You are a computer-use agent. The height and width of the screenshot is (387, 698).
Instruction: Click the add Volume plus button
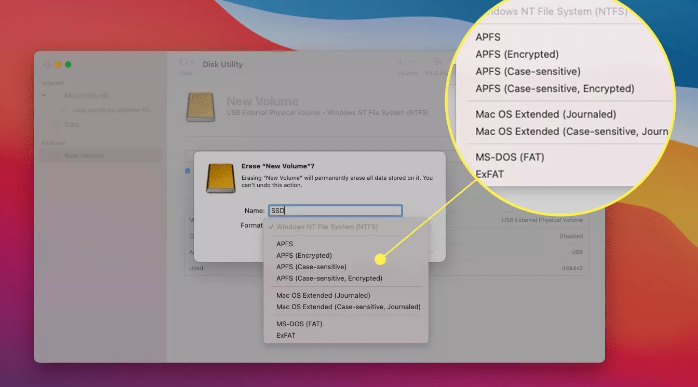(x=400, y=62)
